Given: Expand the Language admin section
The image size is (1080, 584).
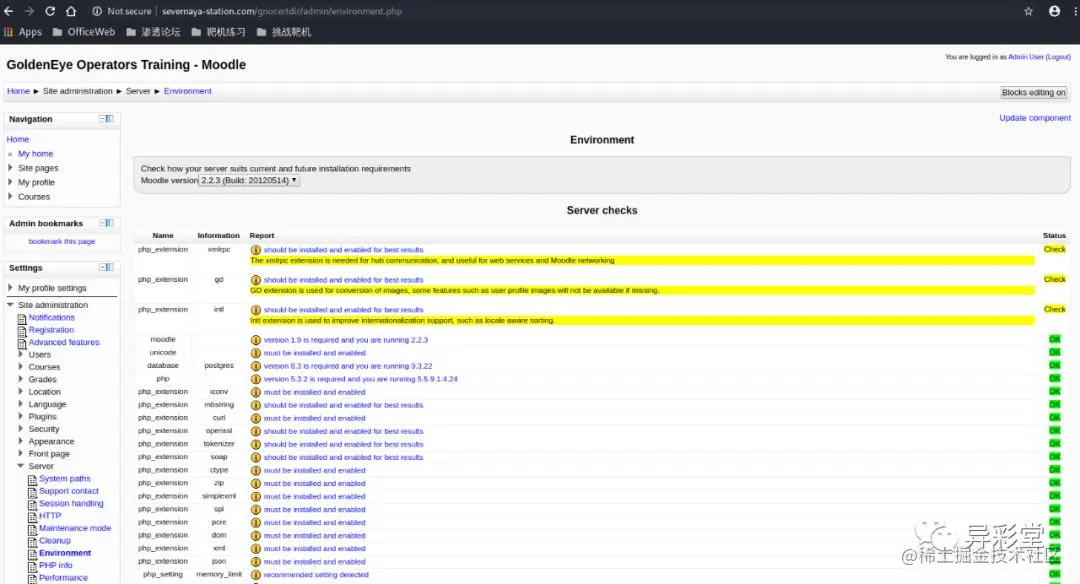Looking at the screenshot, I should (21, 404).
